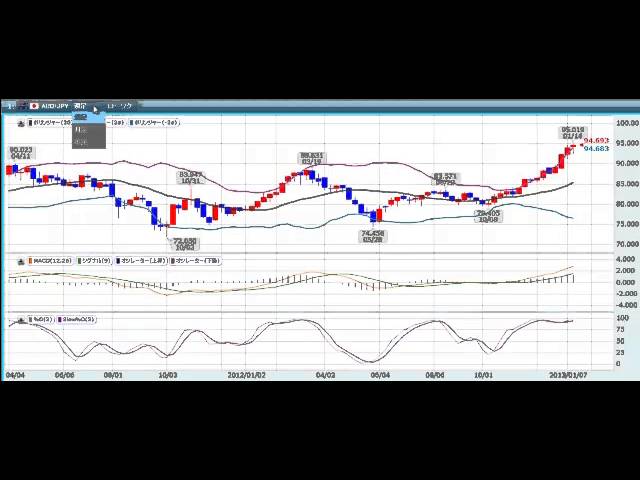Toggle the SlowD(3) stochastic legend
640x480 pixels.
[78, 320]
